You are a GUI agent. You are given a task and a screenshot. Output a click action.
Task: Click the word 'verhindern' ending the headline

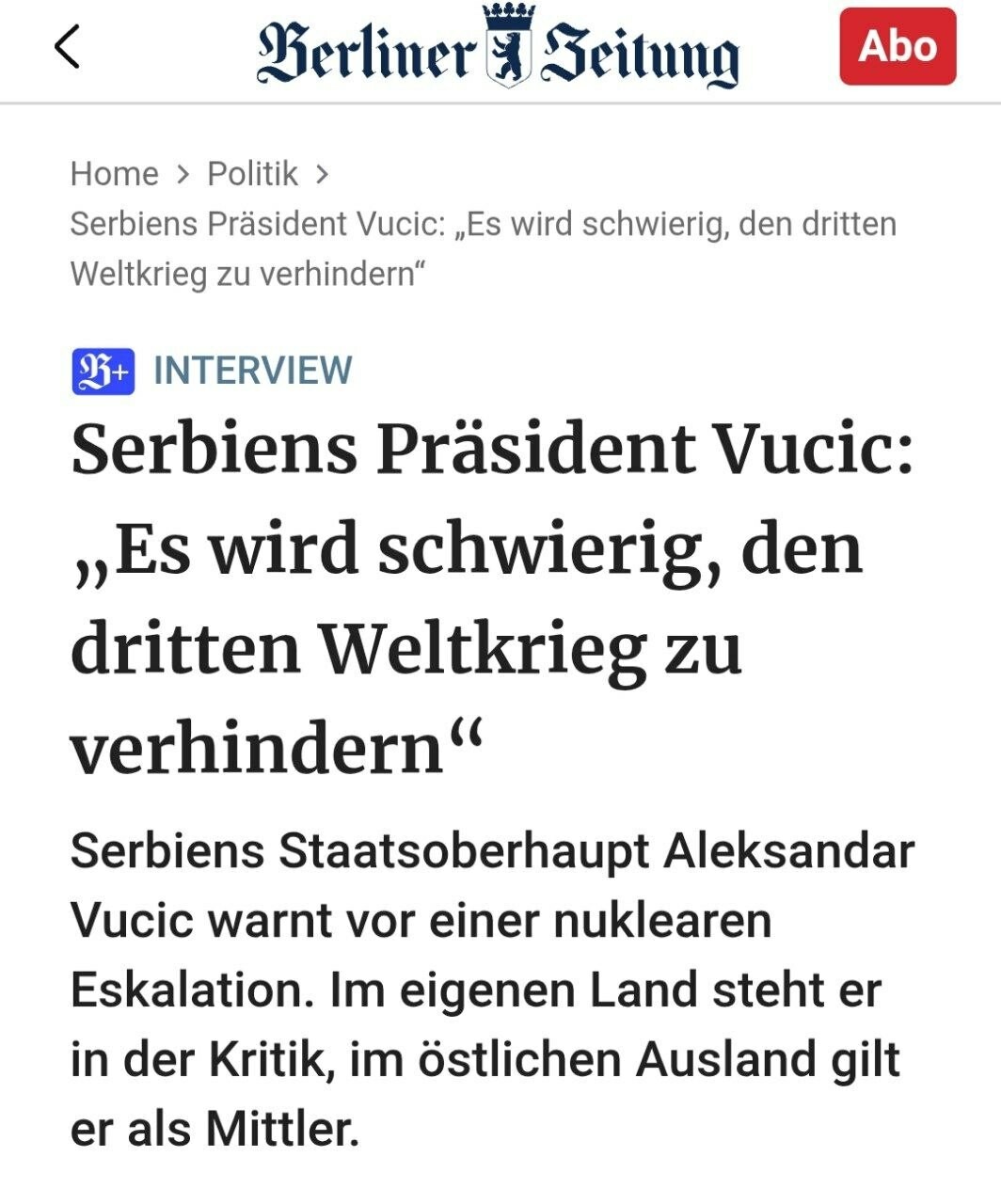pyautogui.click(x=256, y=750)
